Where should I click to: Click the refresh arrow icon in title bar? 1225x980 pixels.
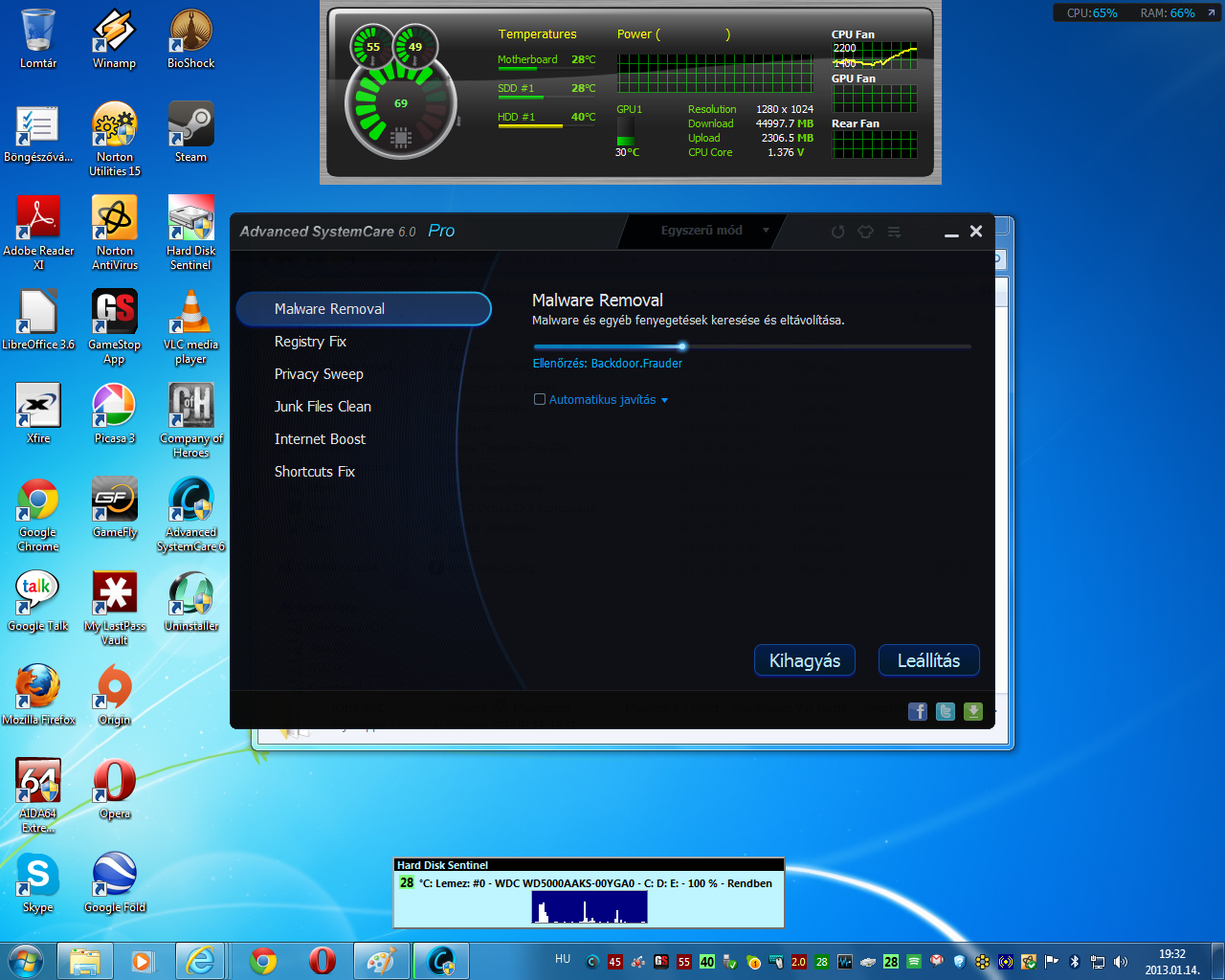837,232
